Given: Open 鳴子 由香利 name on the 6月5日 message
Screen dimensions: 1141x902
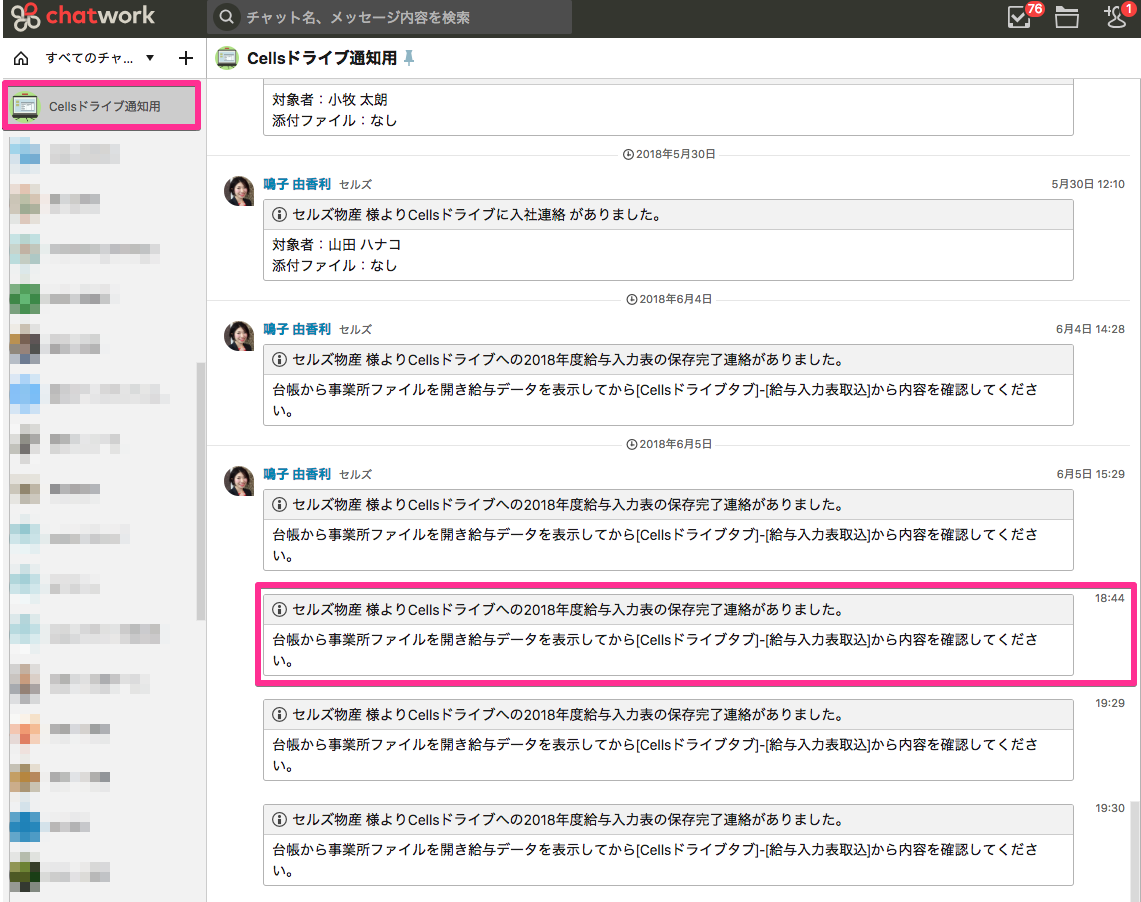Looking at the screenshot, I should (x=297, y=474).
